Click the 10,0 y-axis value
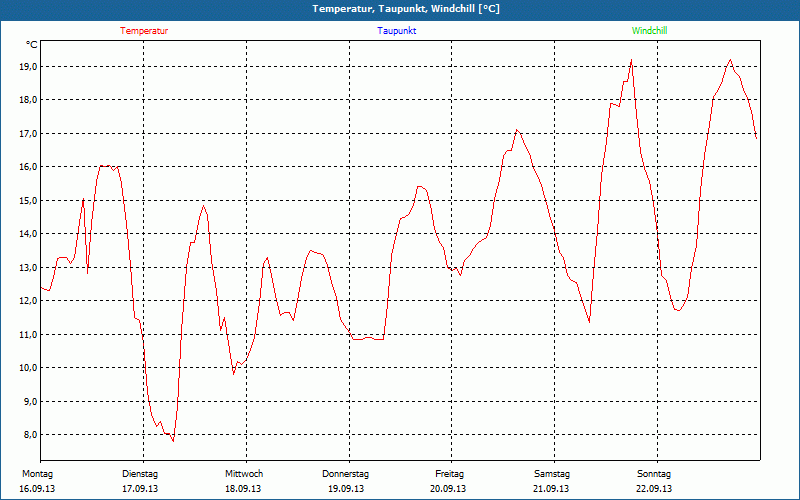 point(29,368)
